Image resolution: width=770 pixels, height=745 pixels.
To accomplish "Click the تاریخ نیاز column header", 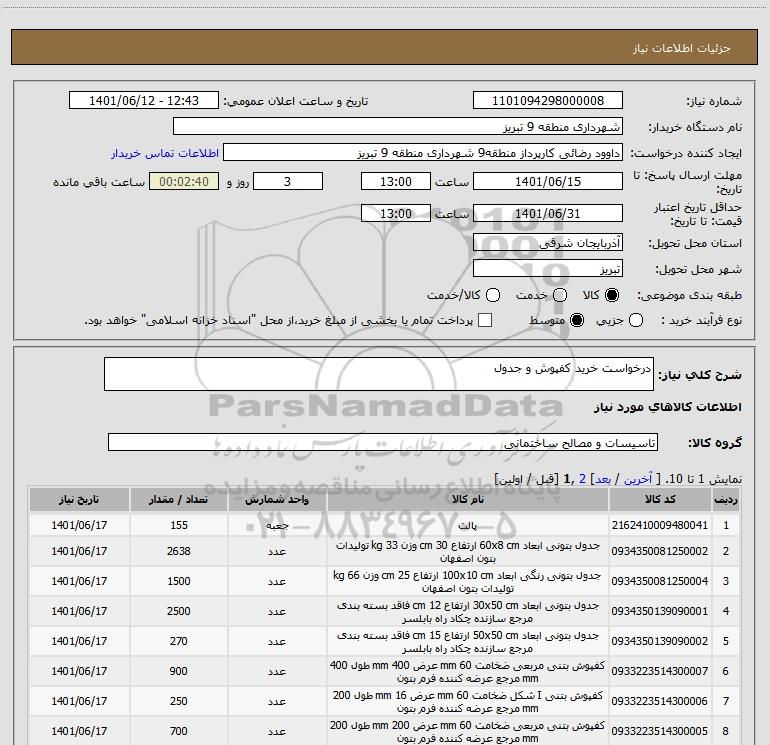I will click(x=79, y=499).
